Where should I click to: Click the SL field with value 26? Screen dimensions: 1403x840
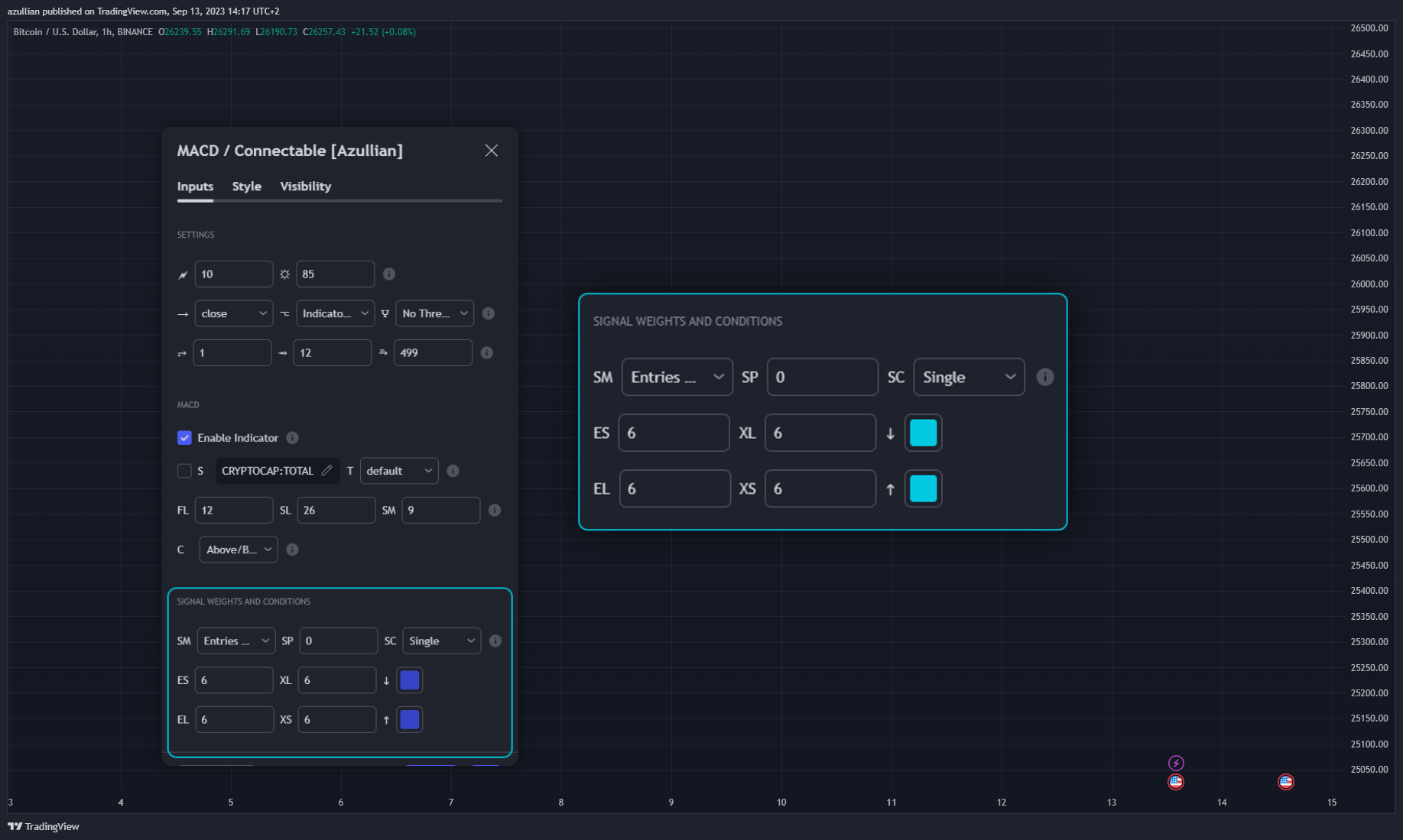(x=336, y=510)
